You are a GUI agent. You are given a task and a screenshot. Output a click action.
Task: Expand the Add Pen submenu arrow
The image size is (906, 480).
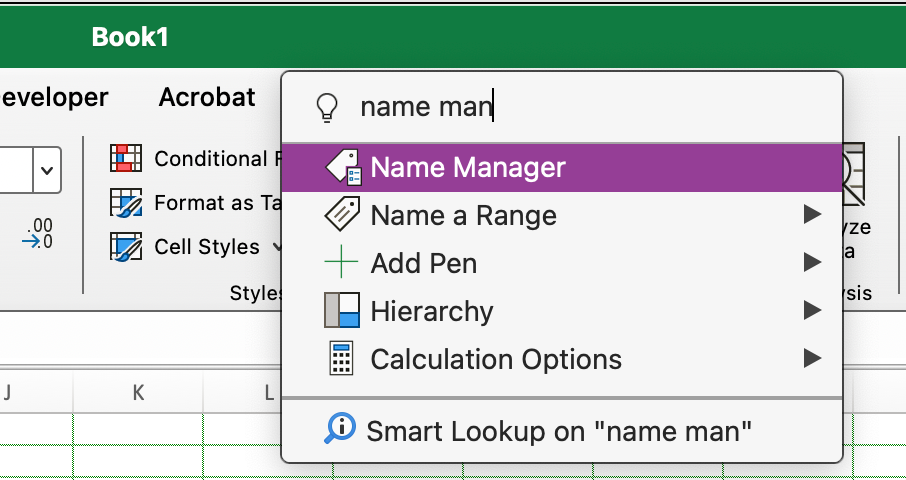tap(812, 263)
